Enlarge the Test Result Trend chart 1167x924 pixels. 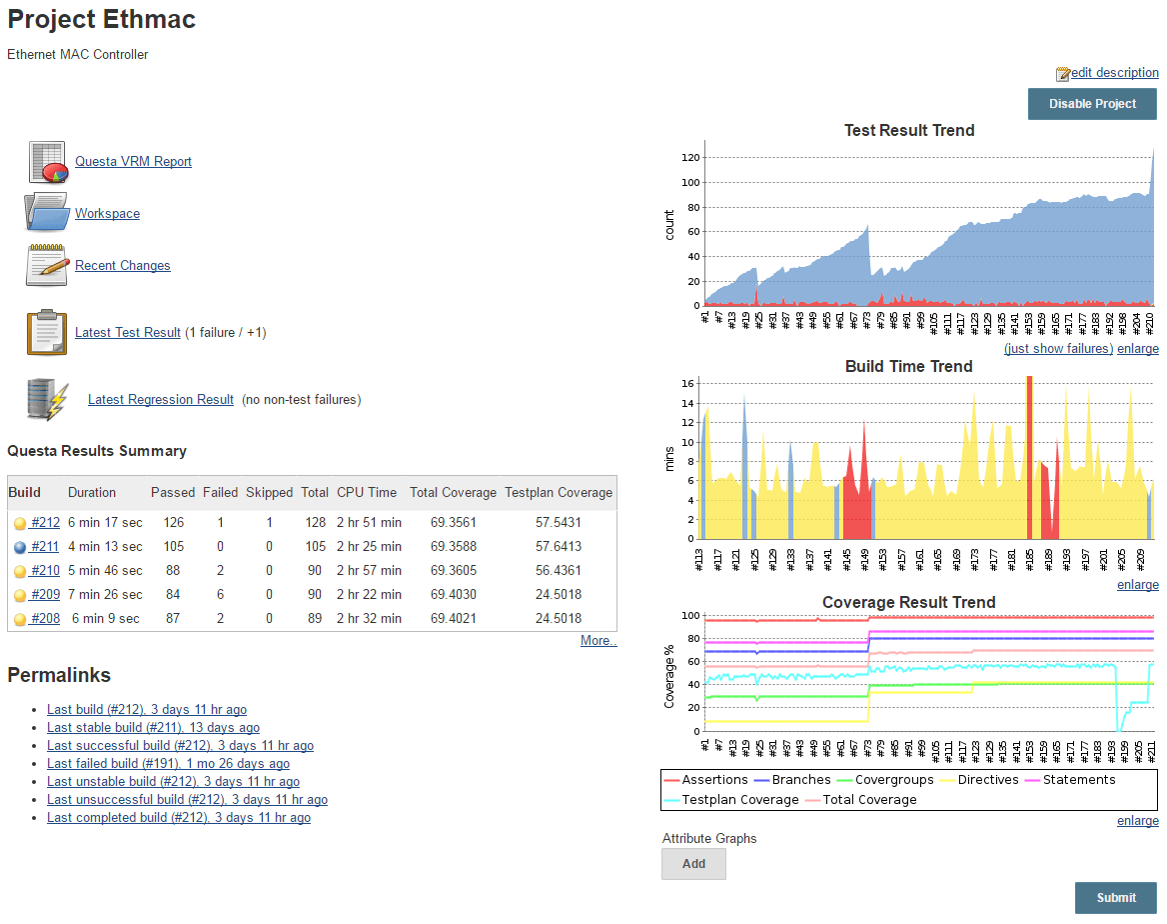pos(1138,348)
